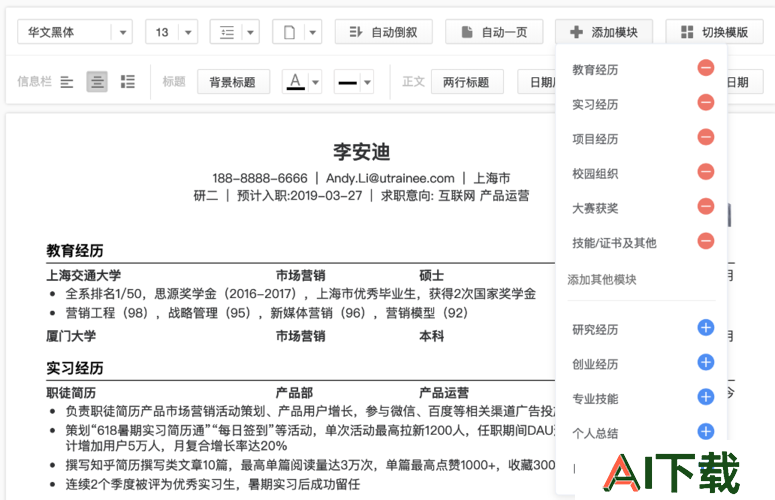Select 专业技能 in the module menu
This screenshot has width=775, height=500.
tap(595, 399)
